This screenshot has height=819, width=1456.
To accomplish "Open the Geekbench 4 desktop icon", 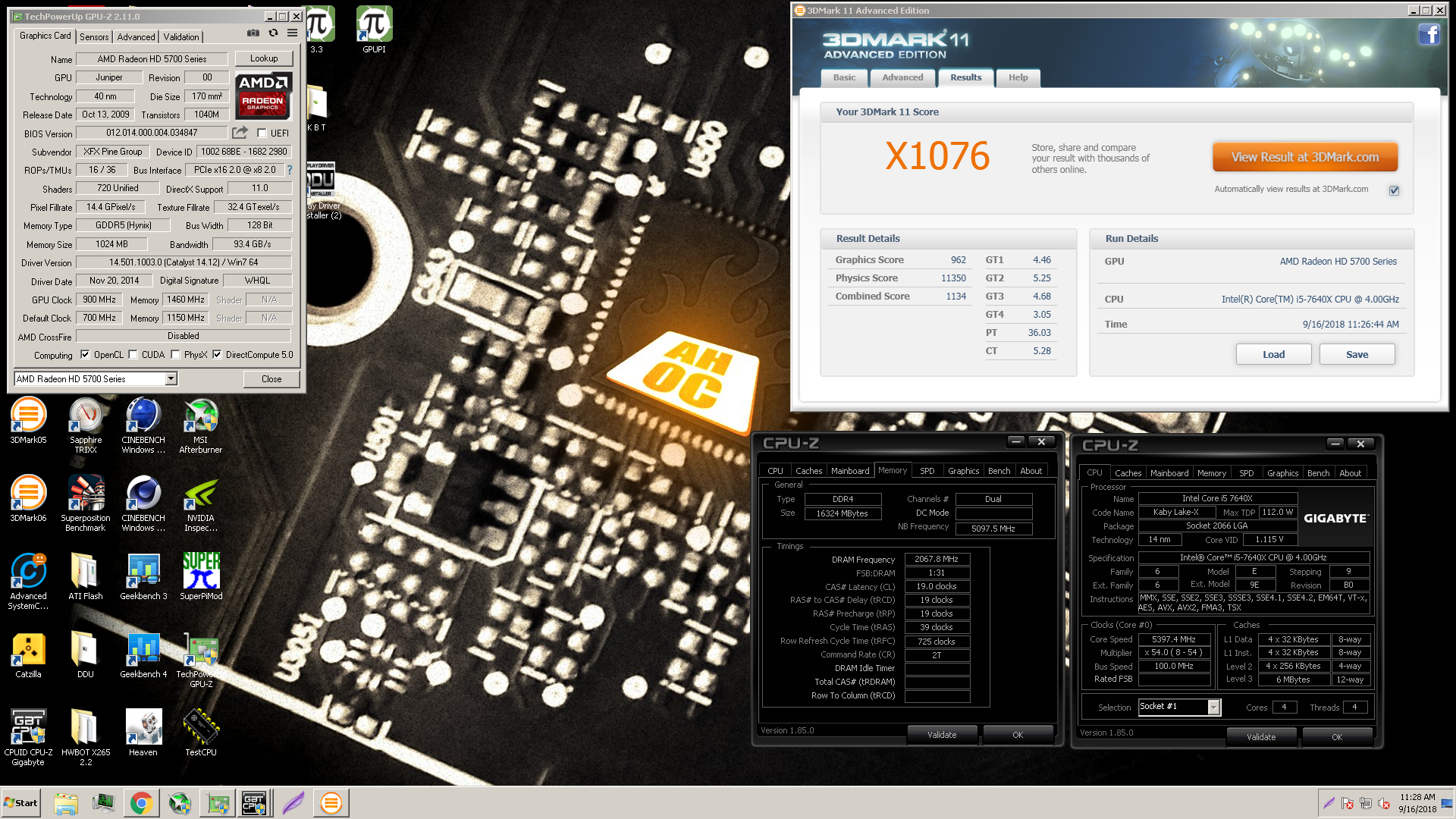I will click(143, 655).
